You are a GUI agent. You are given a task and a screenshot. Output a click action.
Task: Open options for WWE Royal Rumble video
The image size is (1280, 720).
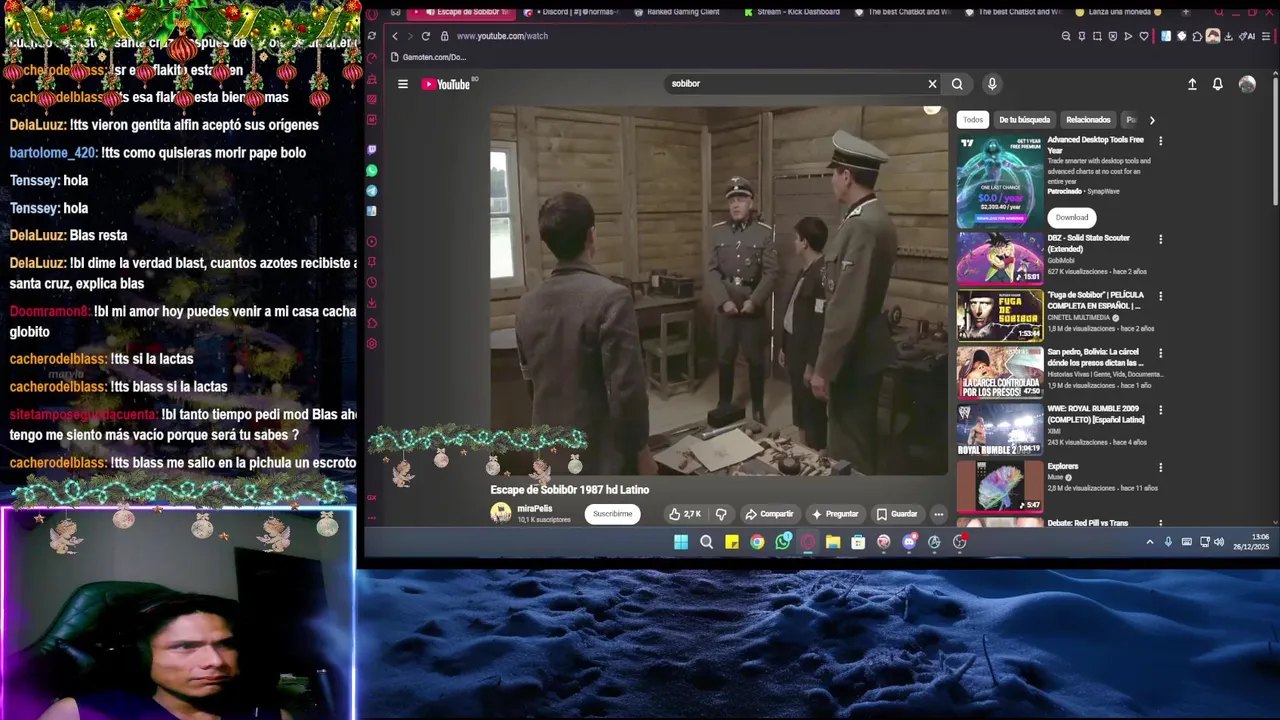tap(1160, 410)
